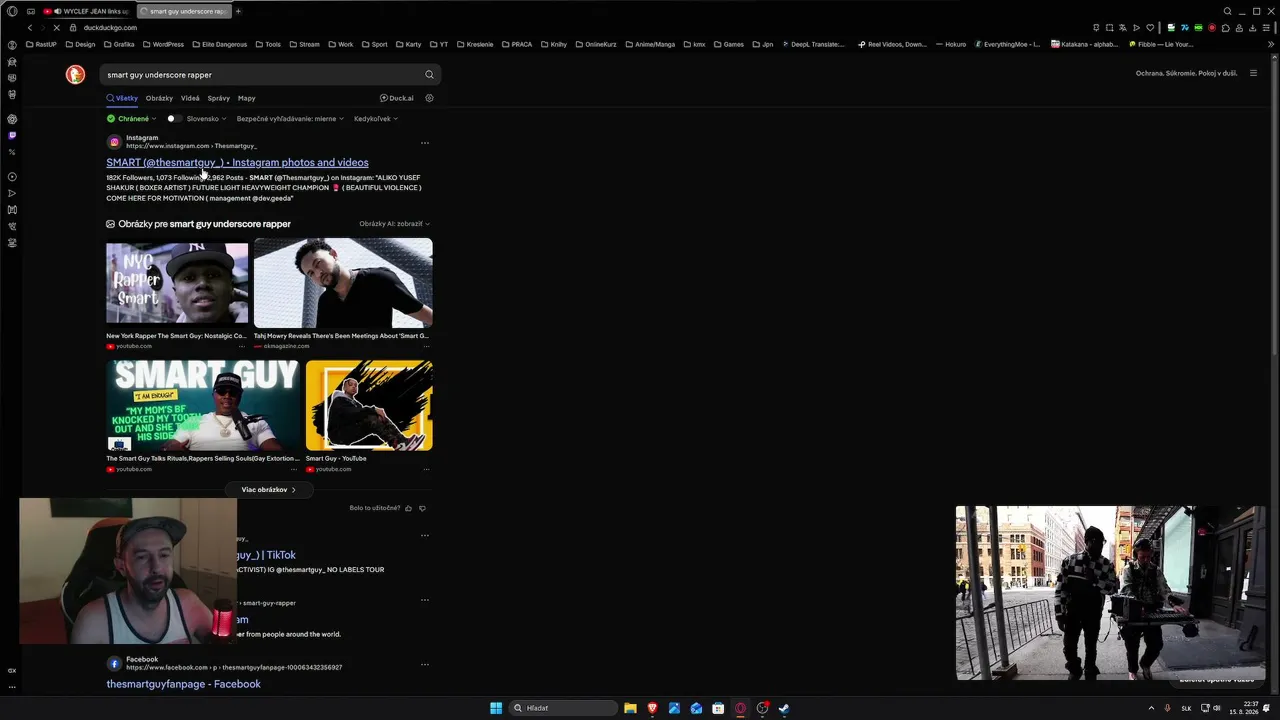This screenshot has width=1280, height=720.
Task: Show hidden system tray icons
Action: click(1151, 708)
